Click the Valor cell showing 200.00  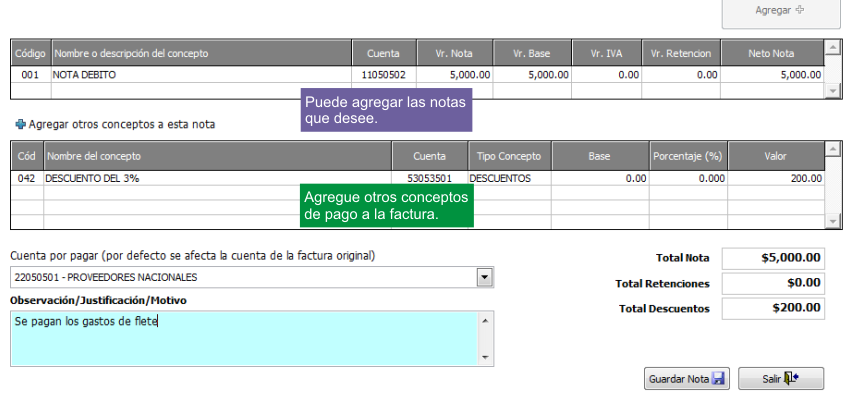click(x=776, y=178)
